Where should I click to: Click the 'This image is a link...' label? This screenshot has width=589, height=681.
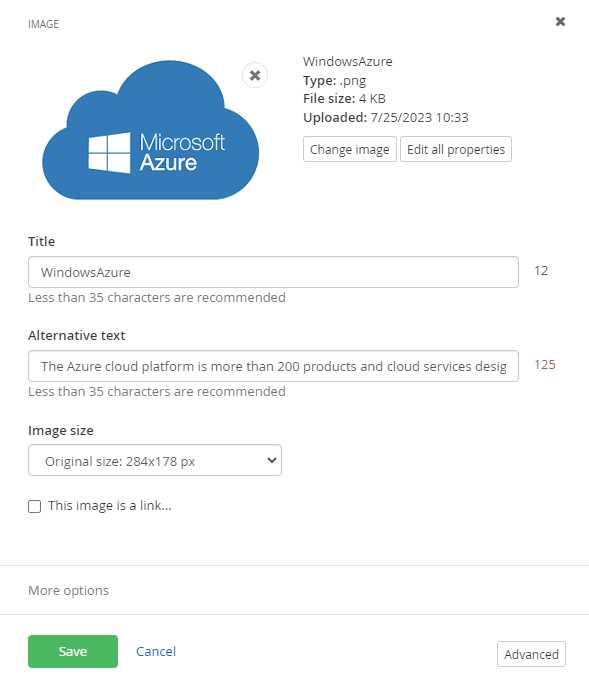tap(110, 506)
